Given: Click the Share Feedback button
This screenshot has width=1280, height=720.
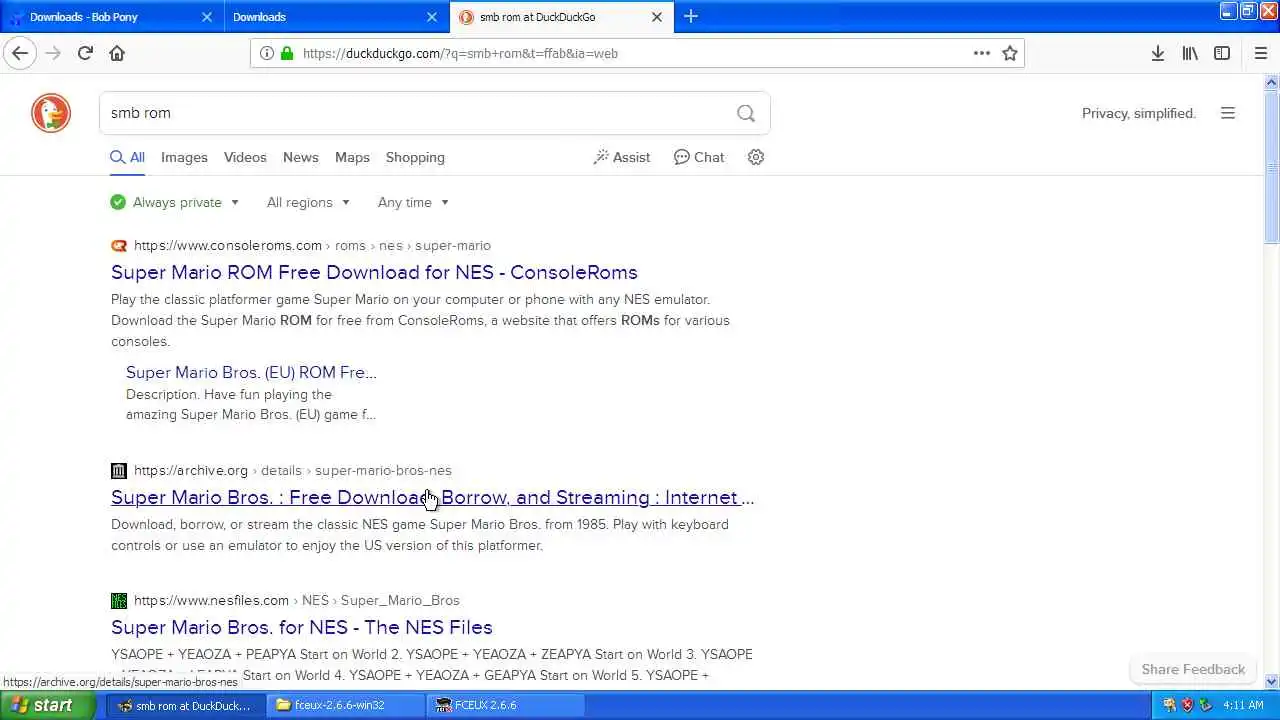Looking at the screenshot, I should tap(1193, 669).
